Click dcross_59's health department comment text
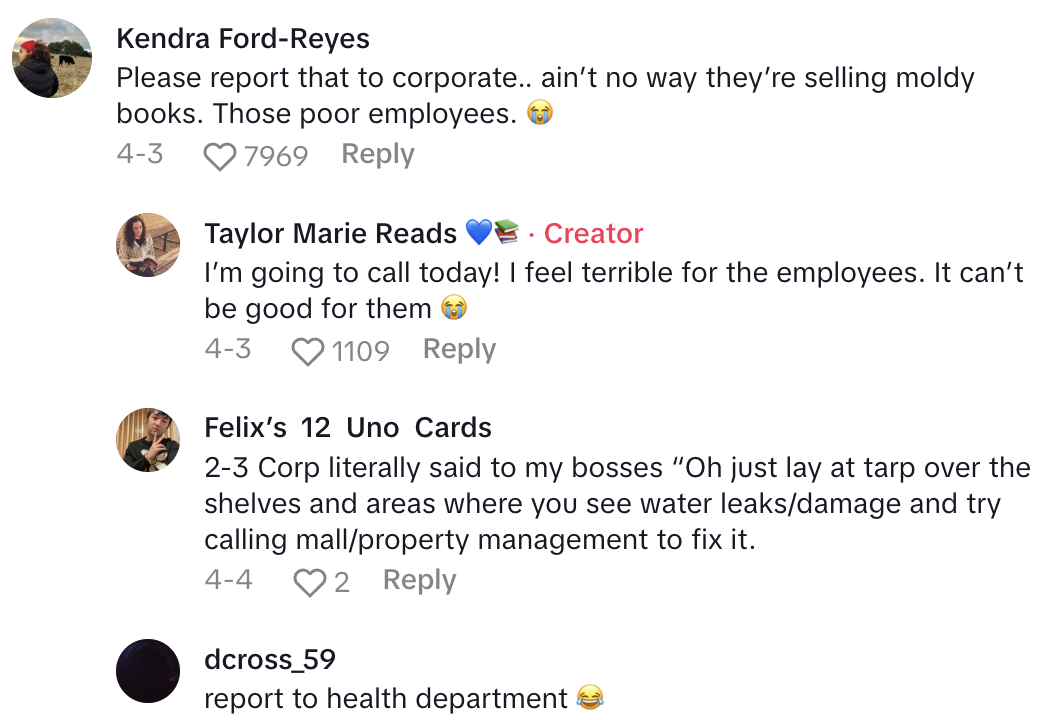The image size is (1064, 720). click(386, 698)
